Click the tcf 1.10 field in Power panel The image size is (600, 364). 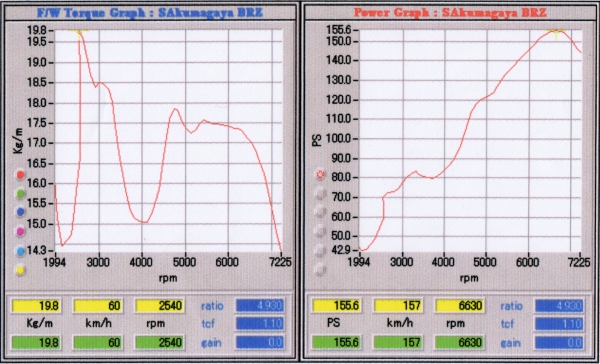point(560,324)
